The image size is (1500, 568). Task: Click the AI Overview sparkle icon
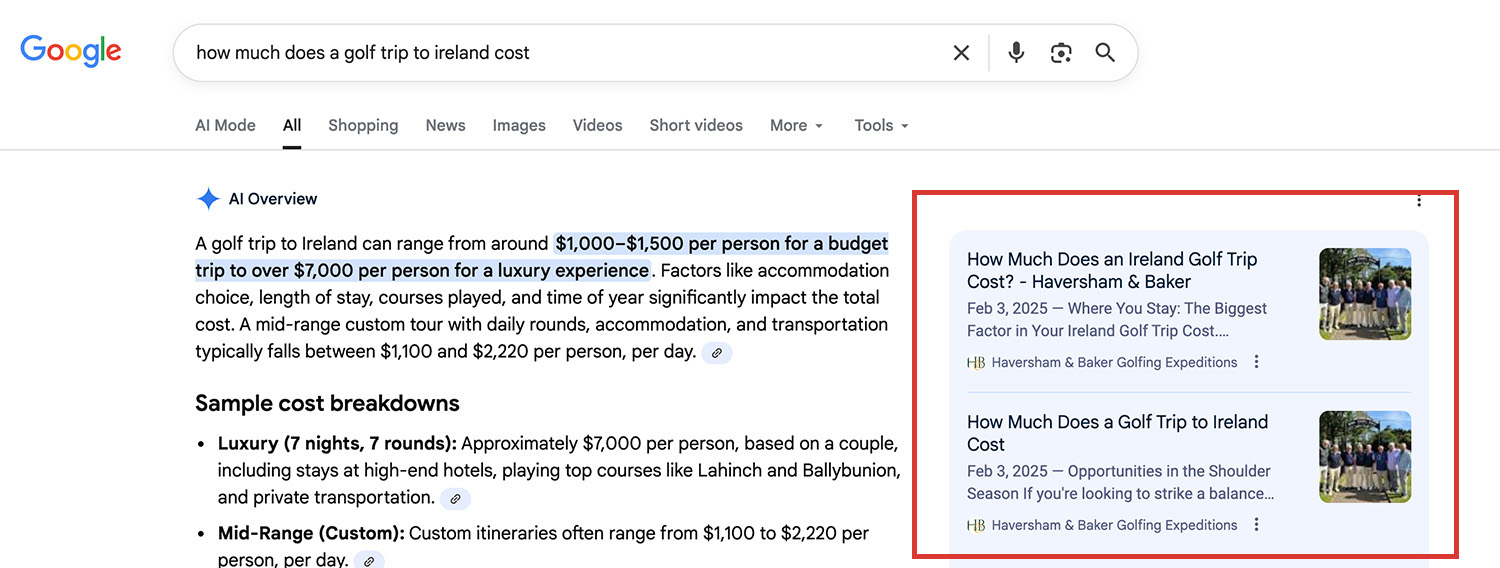(x=208, y=199)
